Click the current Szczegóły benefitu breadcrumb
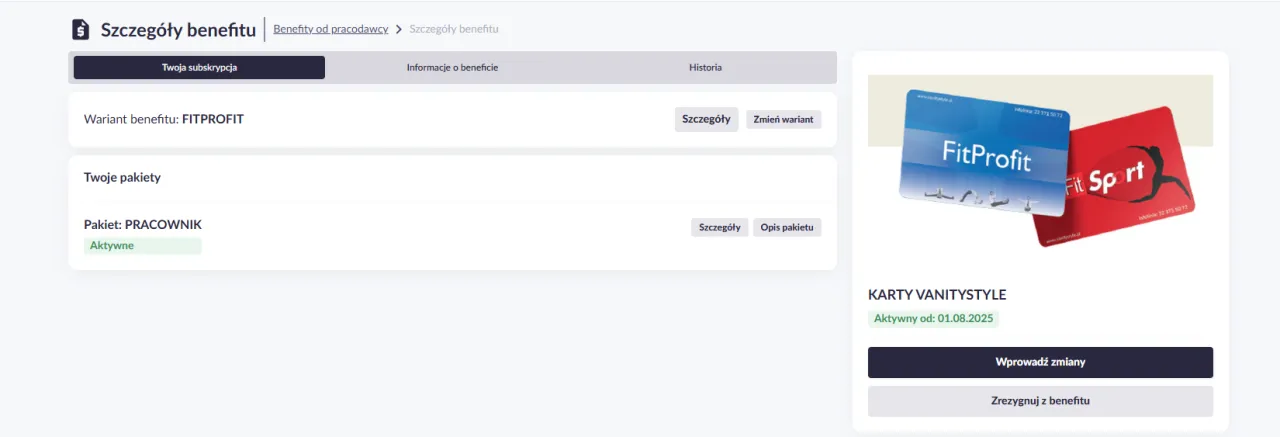This screenshot has width=1280, height=437. click(x=453, y=29)
